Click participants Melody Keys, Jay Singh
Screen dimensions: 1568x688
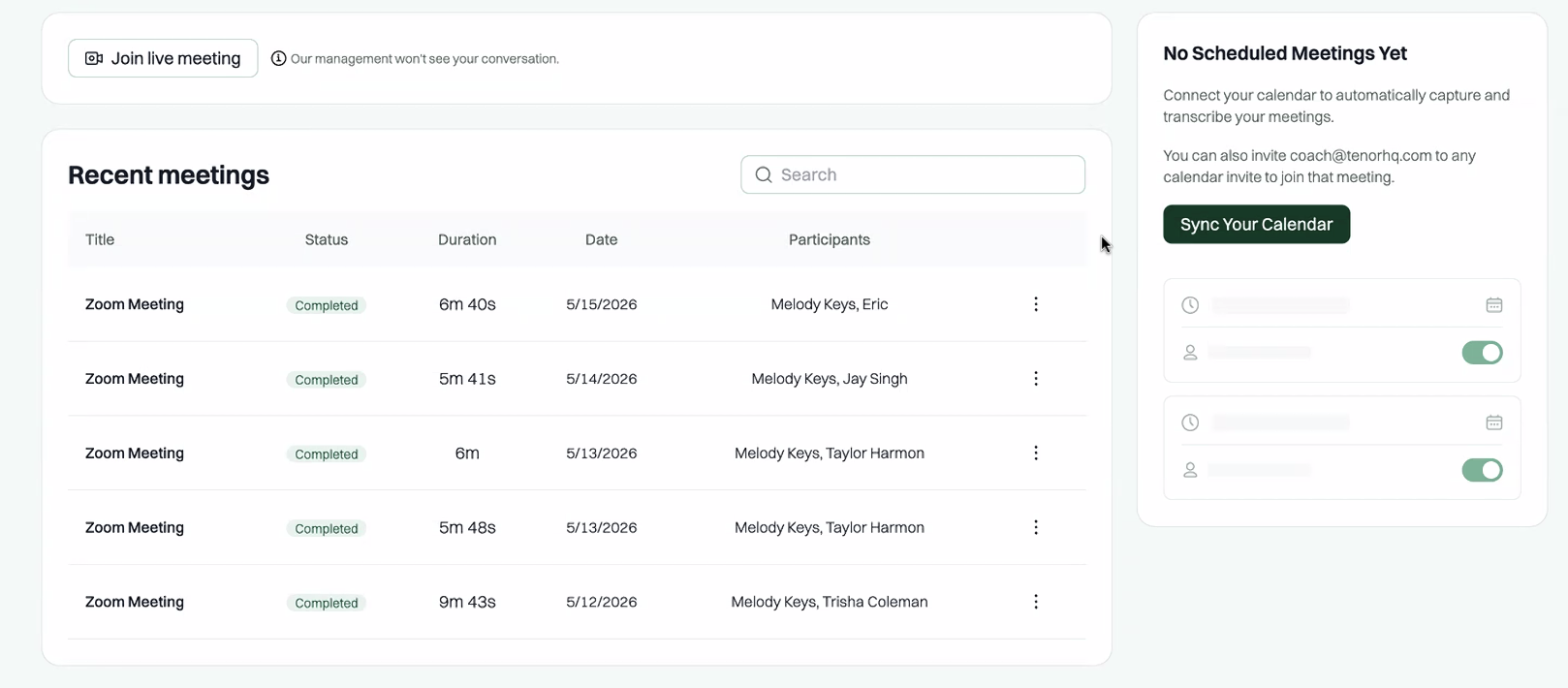[830, 379]
